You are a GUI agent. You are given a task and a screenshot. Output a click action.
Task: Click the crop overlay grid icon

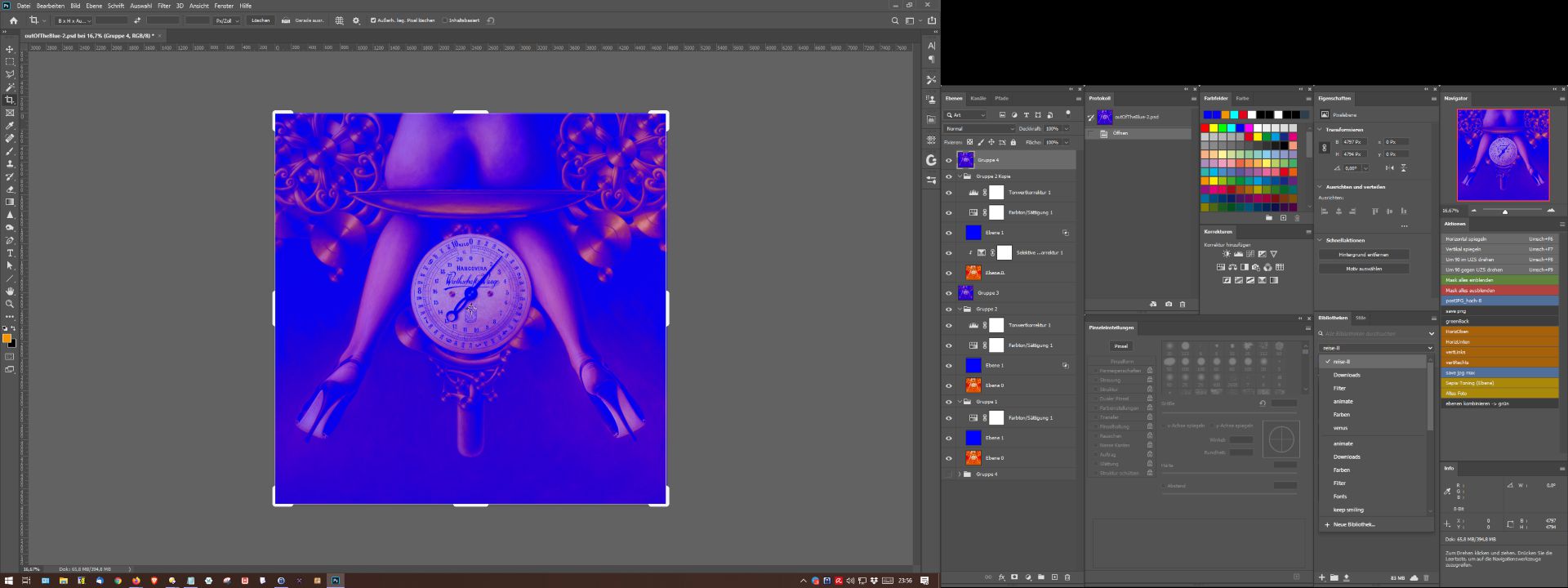[339, 20]
